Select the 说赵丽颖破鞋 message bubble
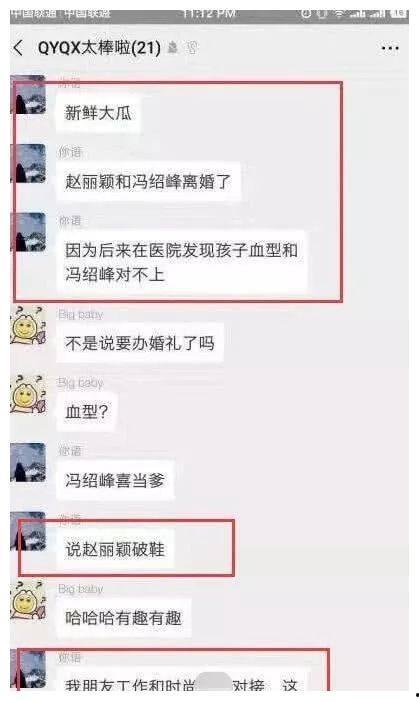419x701 pixels. click(x=115, y=549)
